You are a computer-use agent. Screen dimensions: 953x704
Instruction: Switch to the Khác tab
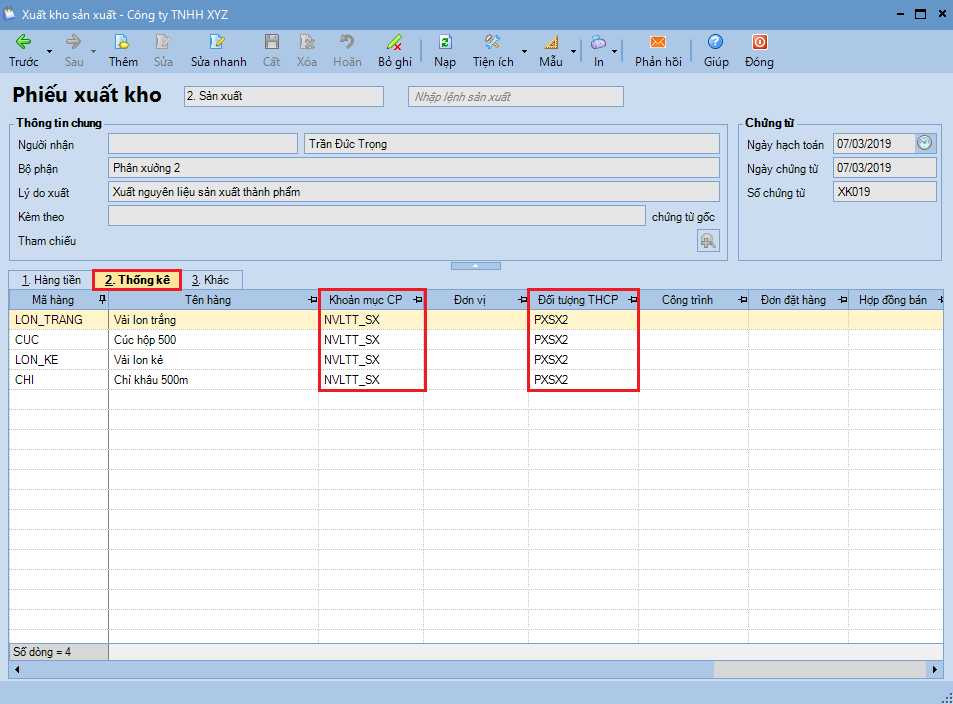pos(210,280)
